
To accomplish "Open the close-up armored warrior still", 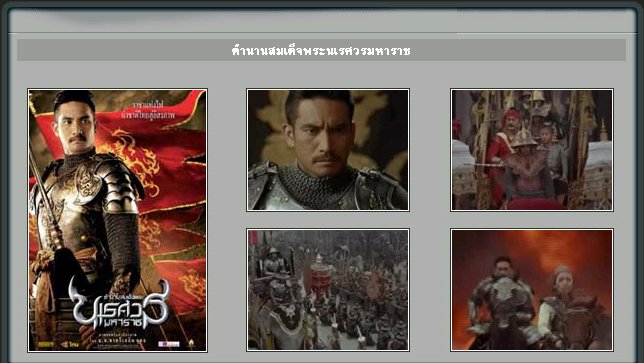I will pyautogui.click(x=328, y=150).
